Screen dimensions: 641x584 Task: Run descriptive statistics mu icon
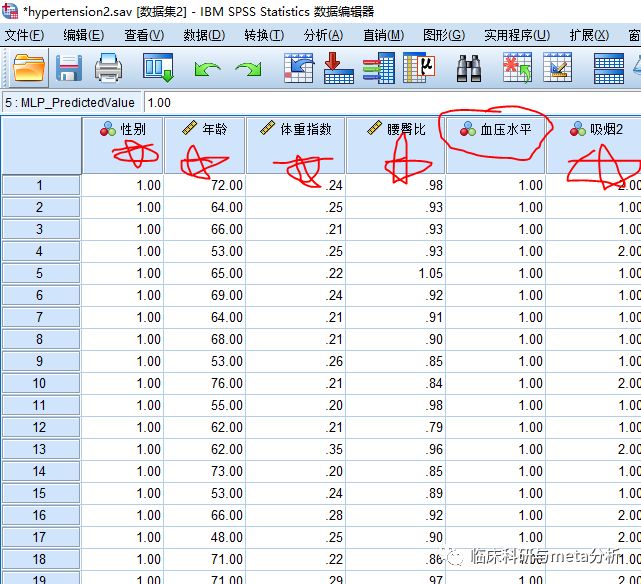coord(419,68)
